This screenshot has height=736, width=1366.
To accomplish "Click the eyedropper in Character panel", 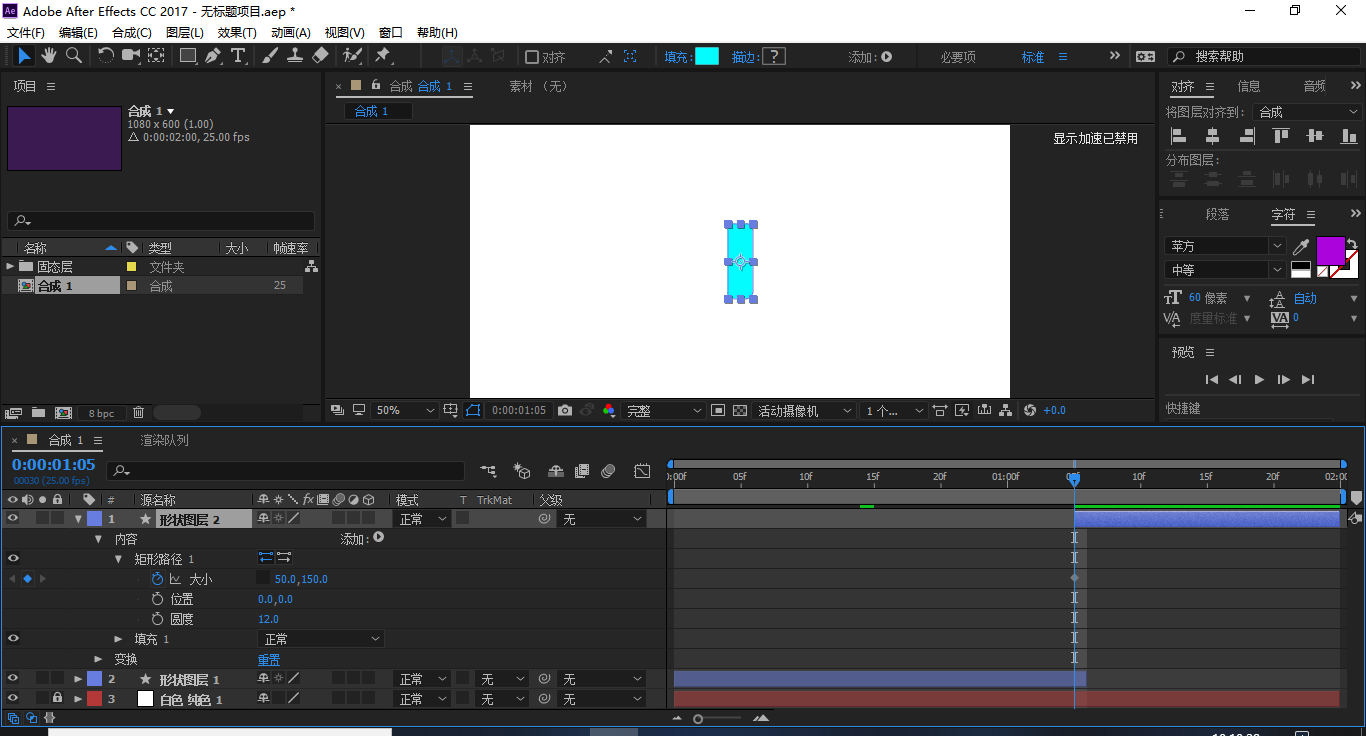I will tap(1301, 246).
